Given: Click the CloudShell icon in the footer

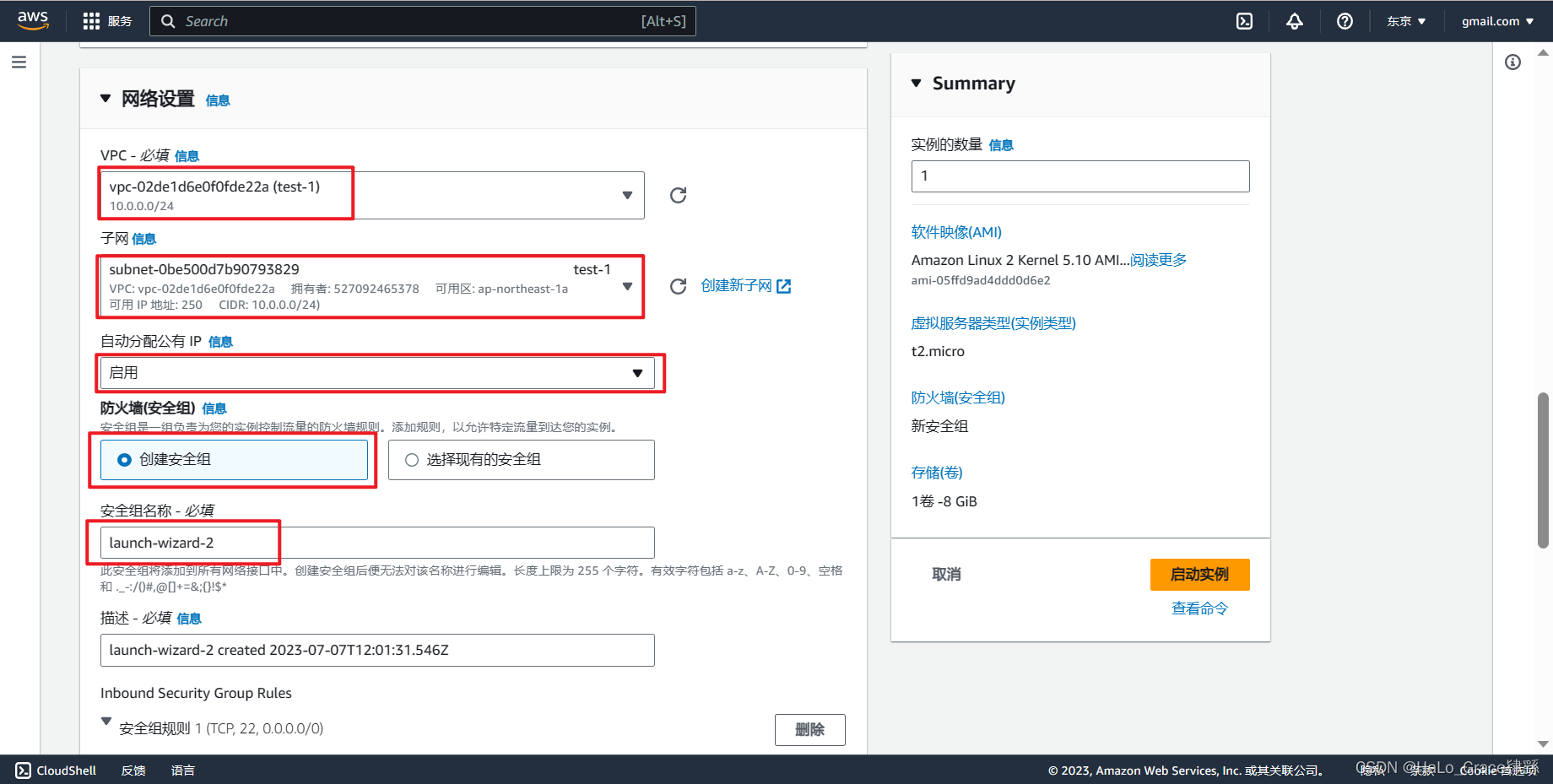Looking at the screenshot, I should pos(24,770).
